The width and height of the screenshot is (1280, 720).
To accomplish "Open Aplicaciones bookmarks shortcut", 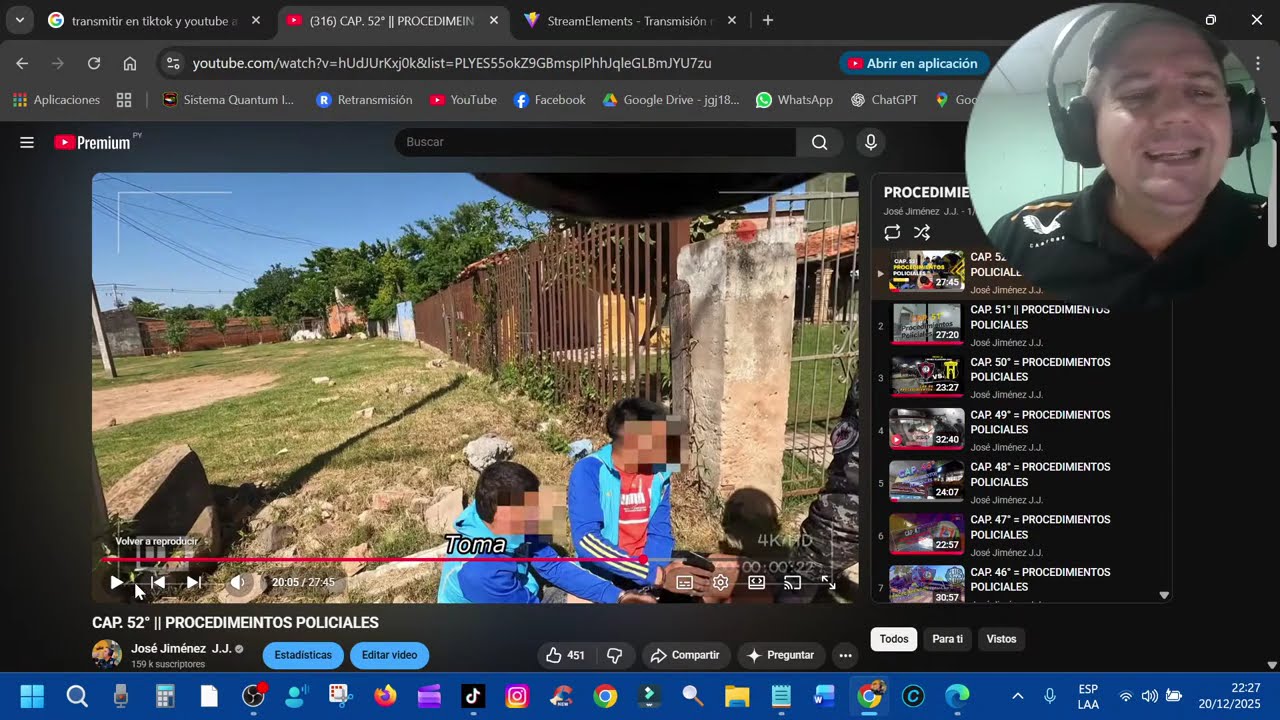I will click(56, 100).
